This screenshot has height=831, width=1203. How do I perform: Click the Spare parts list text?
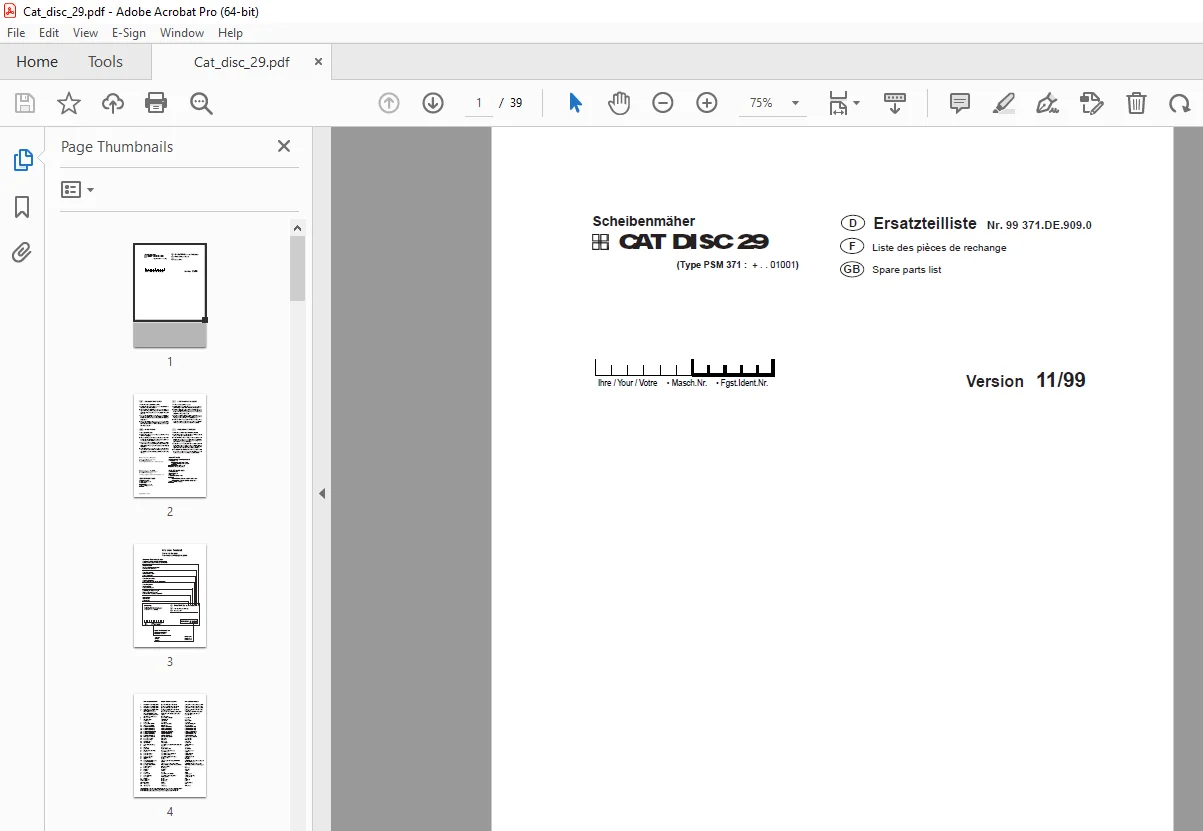(907, 270)
